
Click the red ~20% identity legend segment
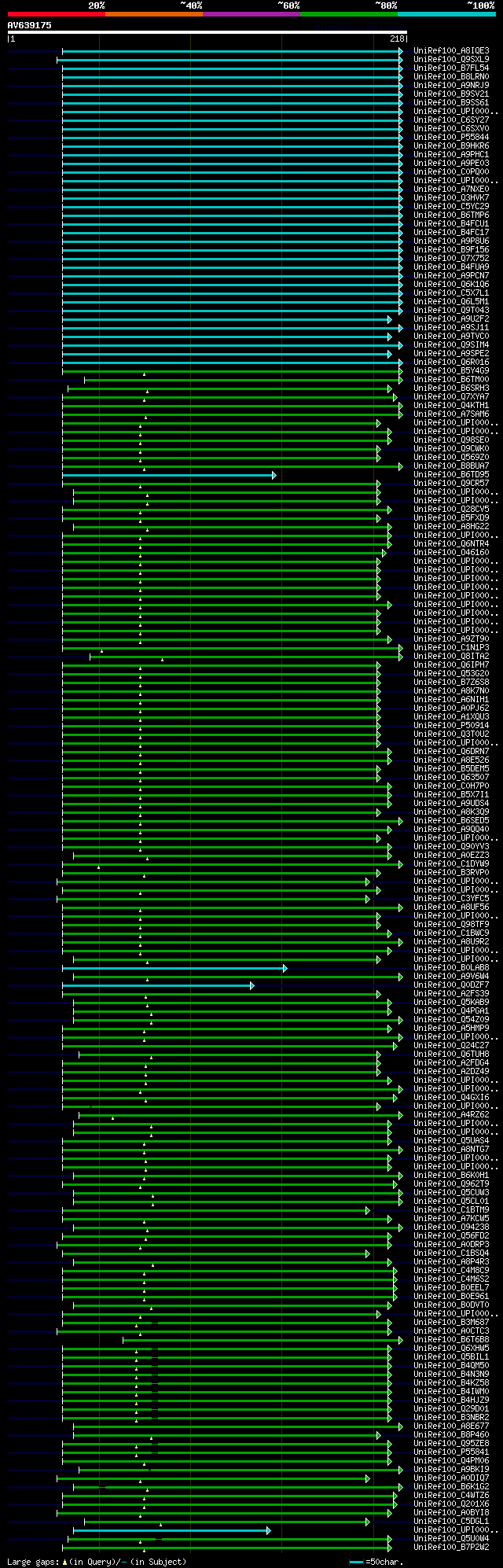click(57, 14)
